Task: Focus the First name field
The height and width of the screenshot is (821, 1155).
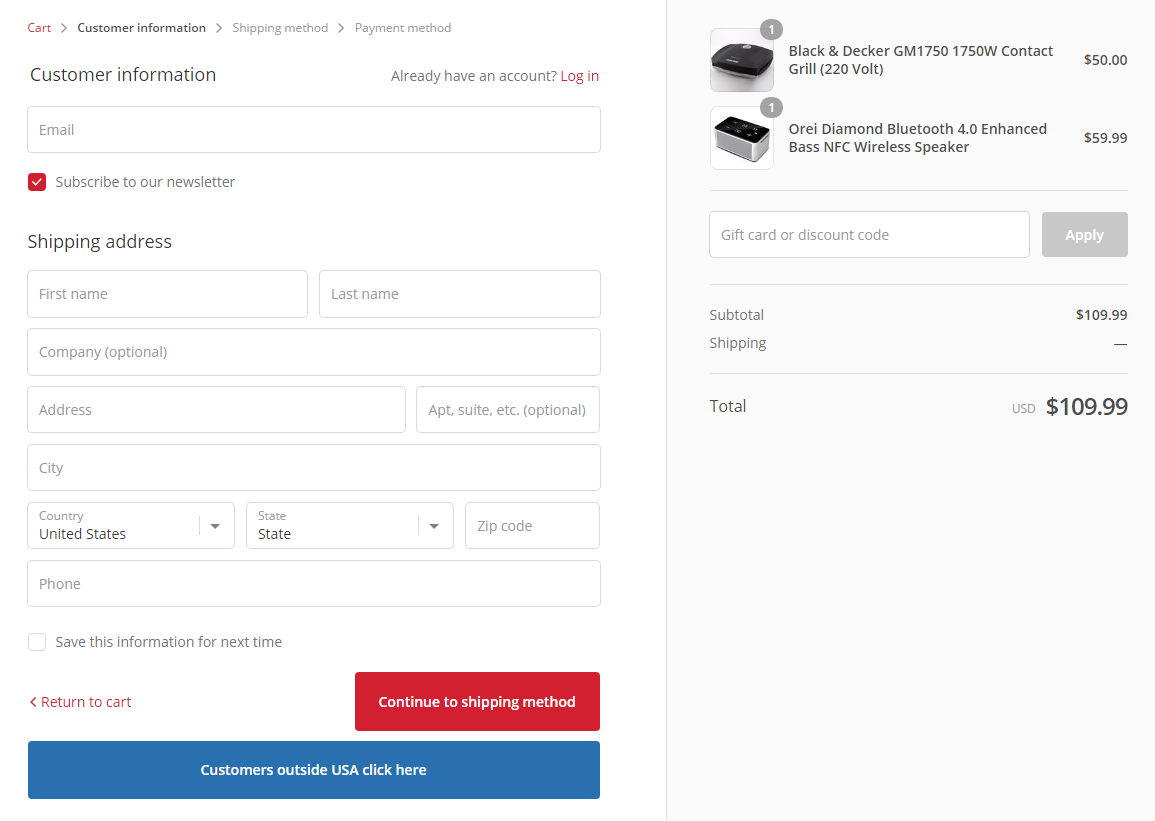Action: coord(167,294)
